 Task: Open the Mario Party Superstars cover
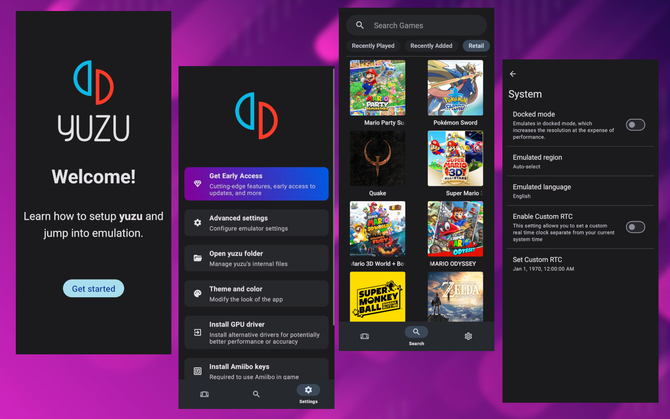[x=377, y=88]
